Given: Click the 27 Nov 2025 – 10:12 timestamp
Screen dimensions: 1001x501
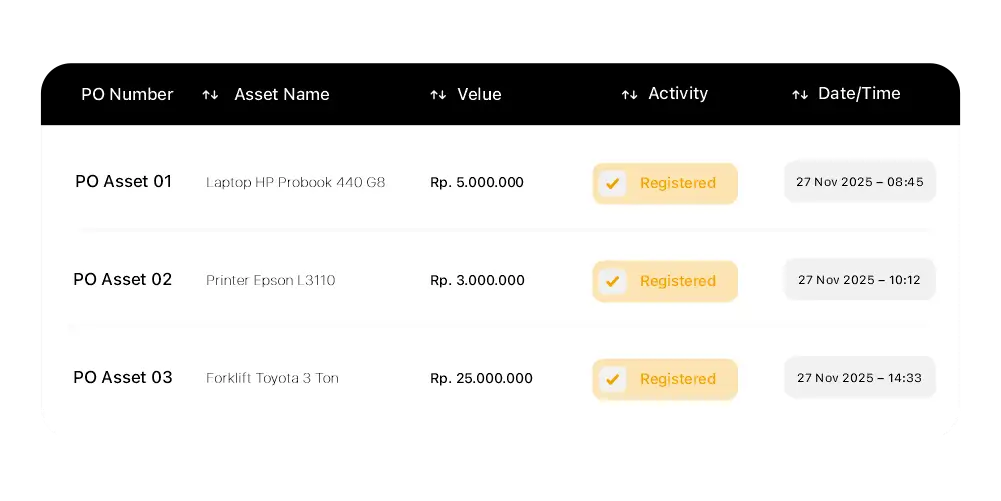Looking at the screenshot, I should 859,280.
